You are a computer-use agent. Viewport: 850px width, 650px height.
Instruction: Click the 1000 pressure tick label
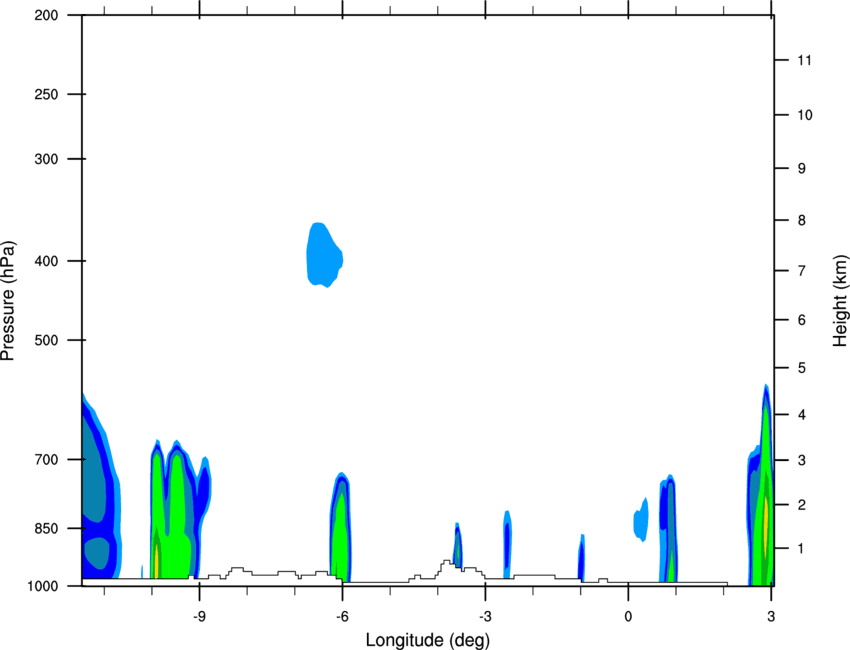[43, 586]
